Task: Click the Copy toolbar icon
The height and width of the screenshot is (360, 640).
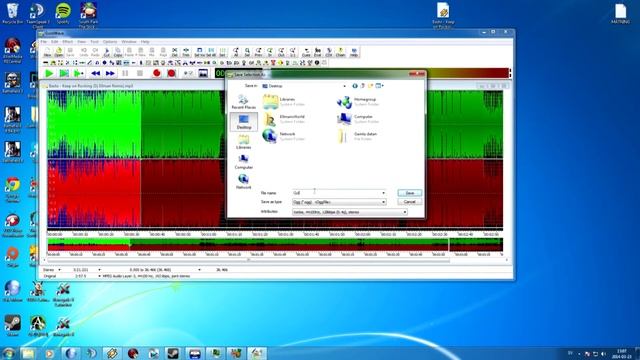Action: (x=118, y=52)
